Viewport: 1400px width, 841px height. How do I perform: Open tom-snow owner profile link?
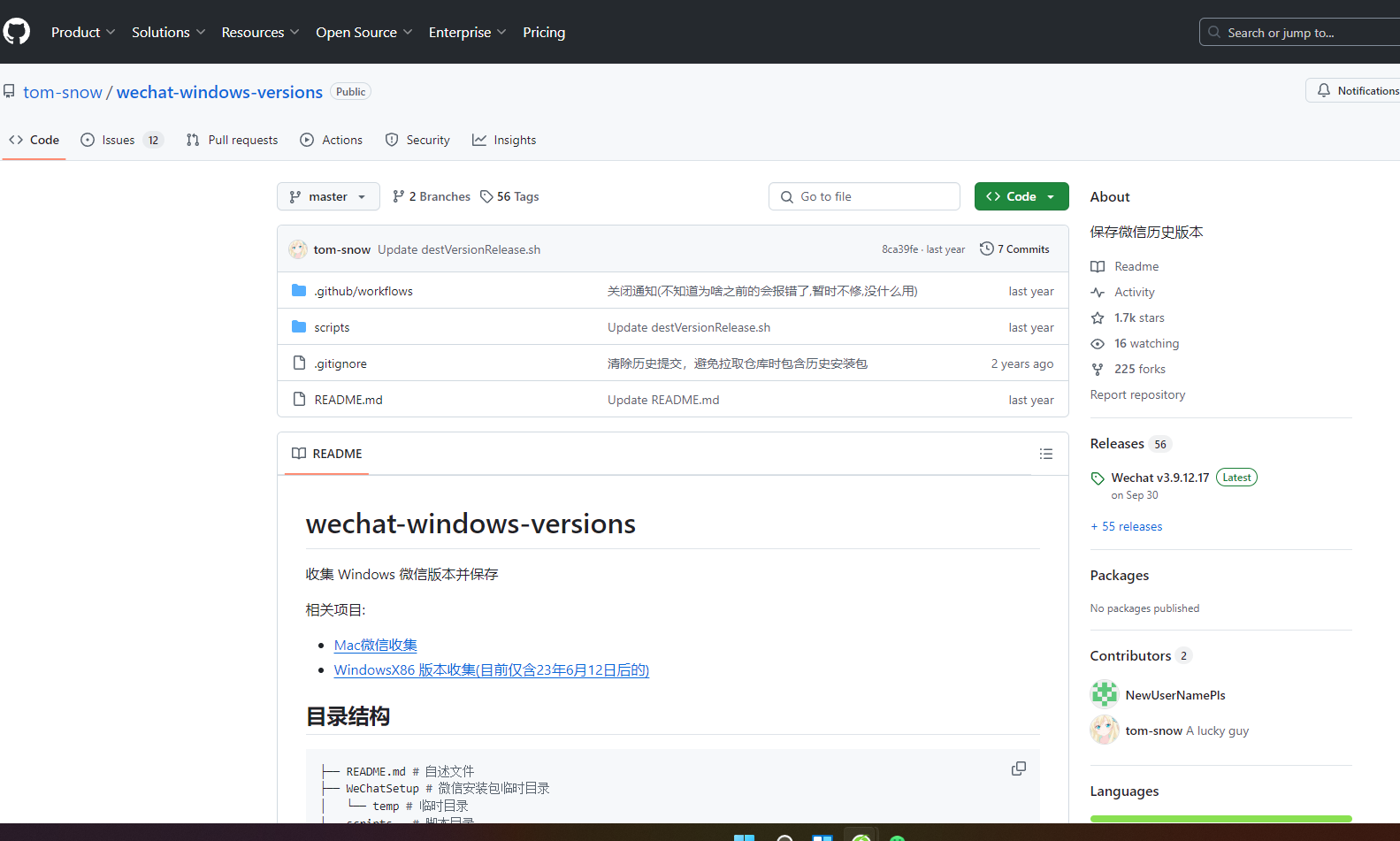[x=63, y=92]
